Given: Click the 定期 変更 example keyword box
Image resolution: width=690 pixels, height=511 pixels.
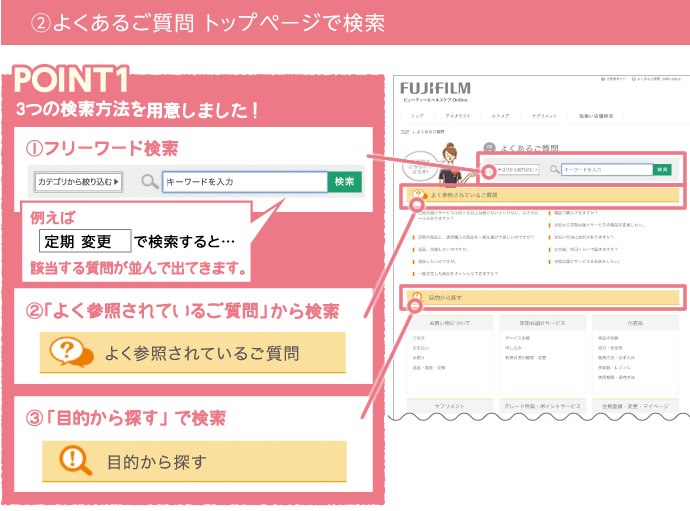Looking at the screenshot, I should point(86,241).
